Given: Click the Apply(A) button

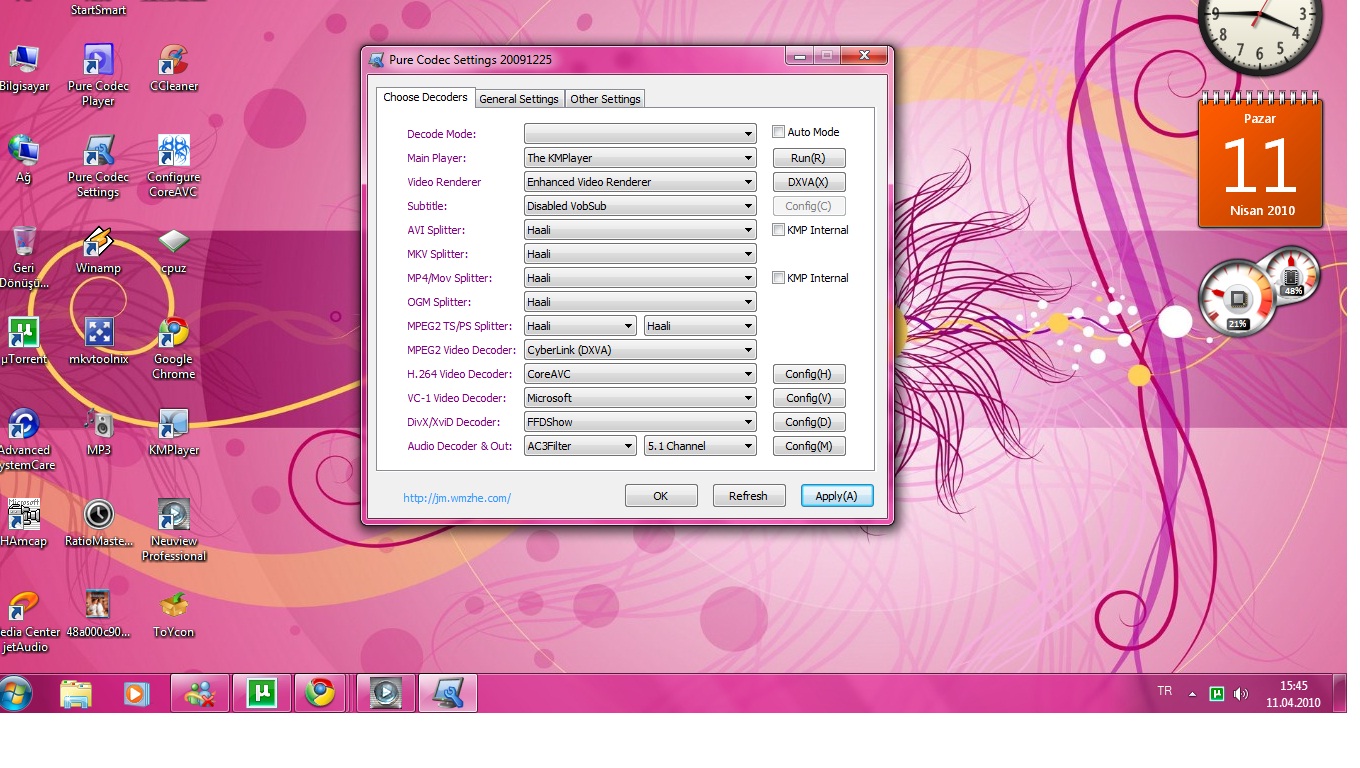Looking at the screenshot, I should [837, 496].
